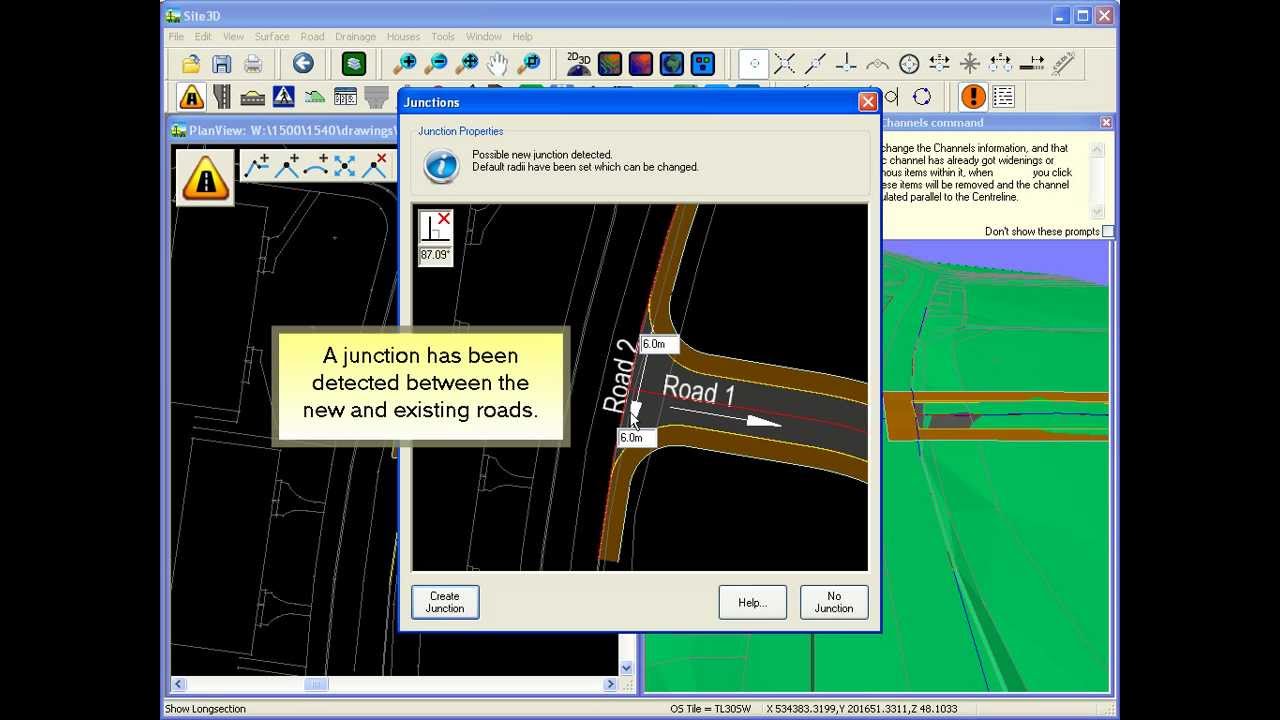1280x720 pixels.
Task: Click PlanView scrollbar left arrow
Action: tap(179, 684)
